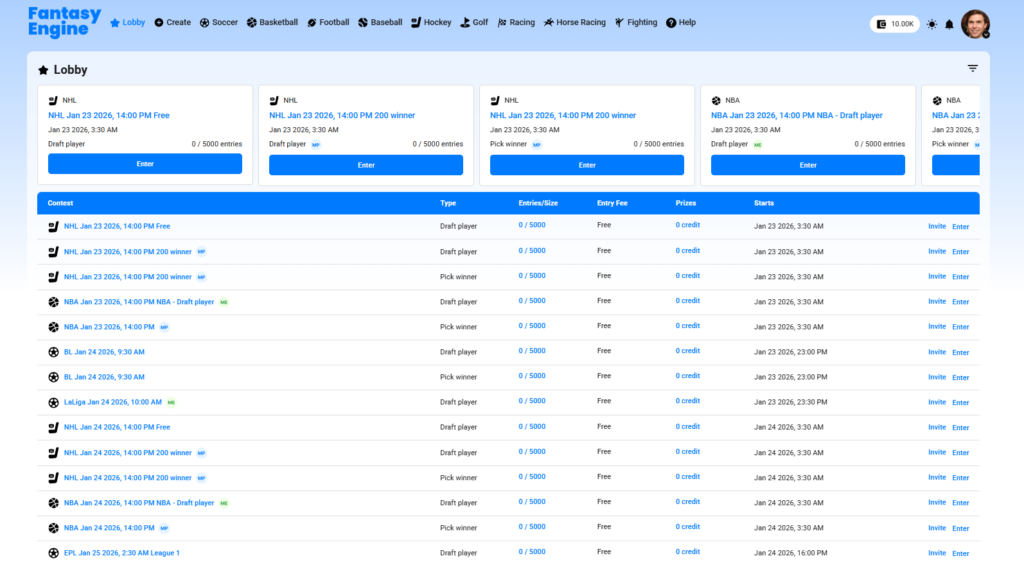Open the user profile avatar menu
1024x565 pixels.
[975, 24]
